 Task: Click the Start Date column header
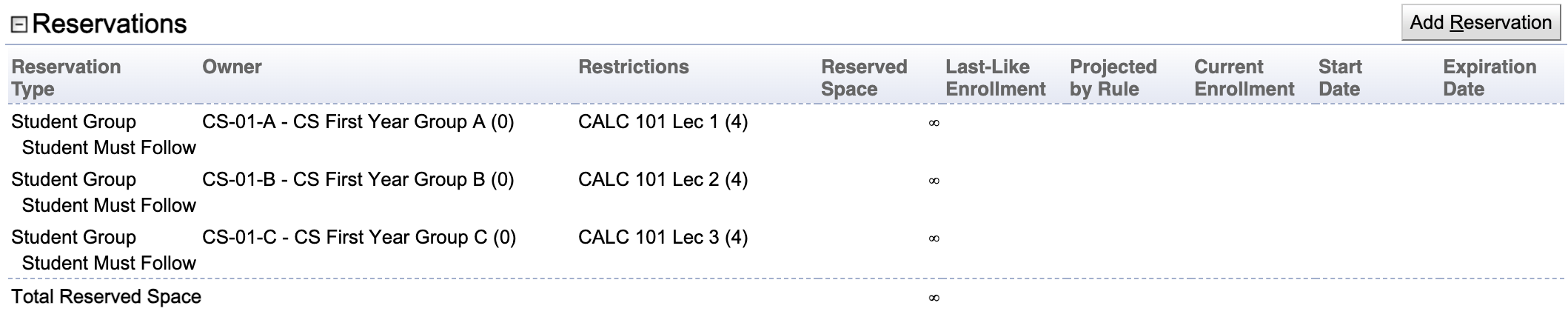[x=1340, y=78]
